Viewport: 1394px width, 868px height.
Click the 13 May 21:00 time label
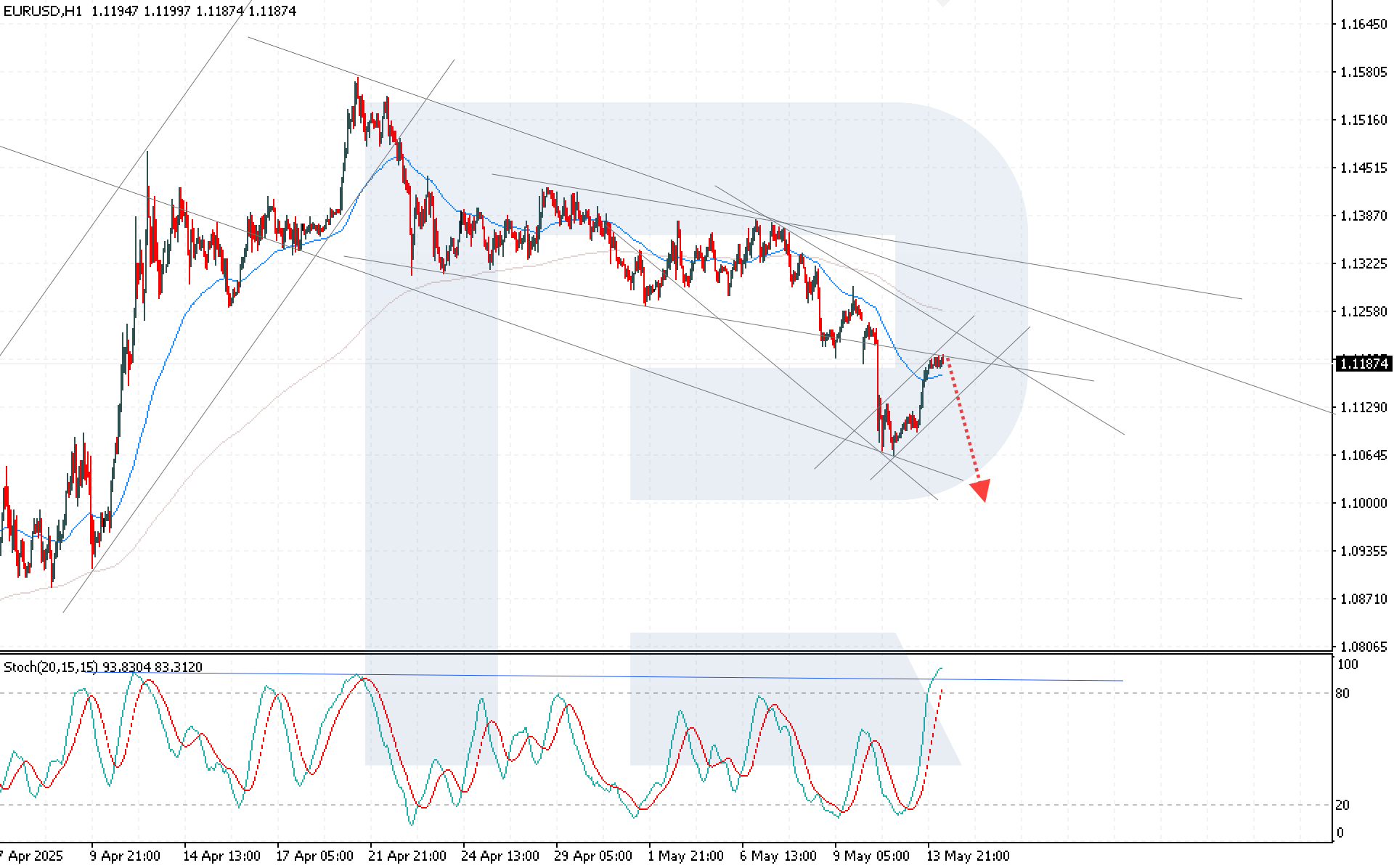(968, 856)
